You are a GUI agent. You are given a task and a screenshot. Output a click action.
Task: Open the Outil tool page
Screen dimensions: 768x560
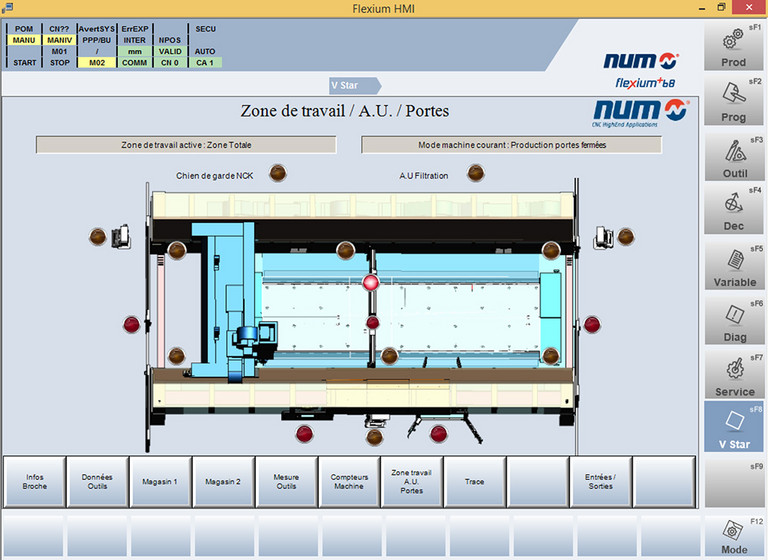[734, 156]
